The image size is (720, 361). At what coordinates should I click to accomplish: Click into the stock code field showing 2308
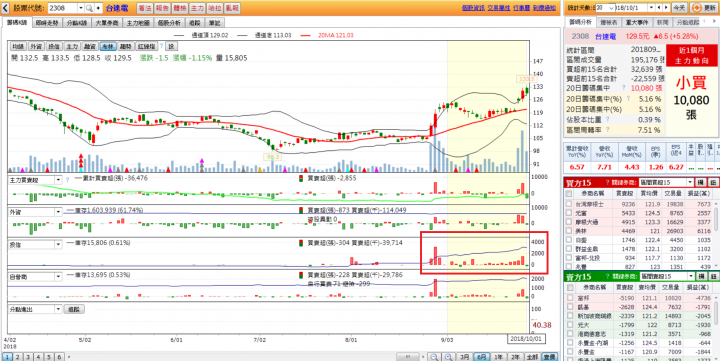click(63, 8)
